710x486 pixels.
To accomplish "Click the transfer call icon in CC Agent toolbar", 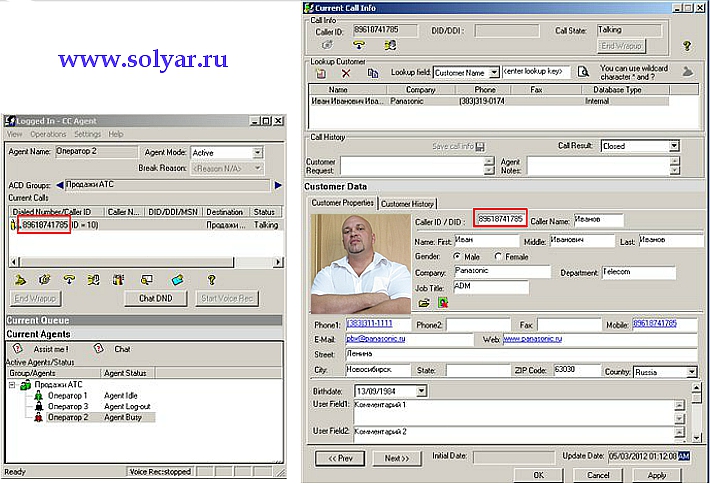I will click(x=93, y=280).
